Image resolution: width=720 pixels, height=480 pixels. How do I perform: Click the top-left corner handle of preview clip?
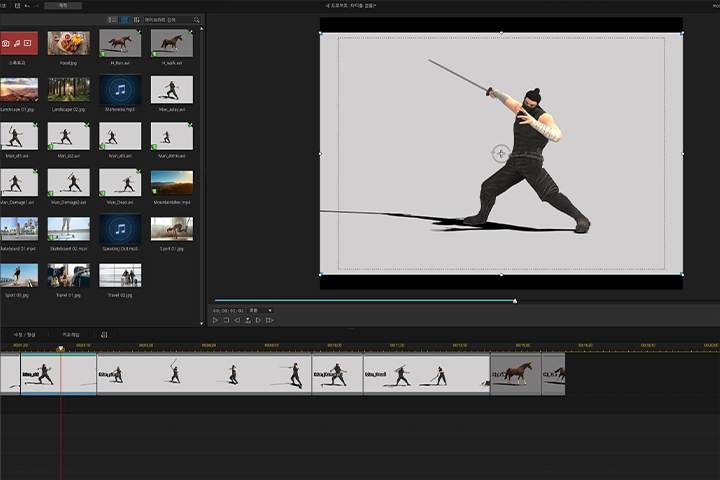tap(321, 33)
